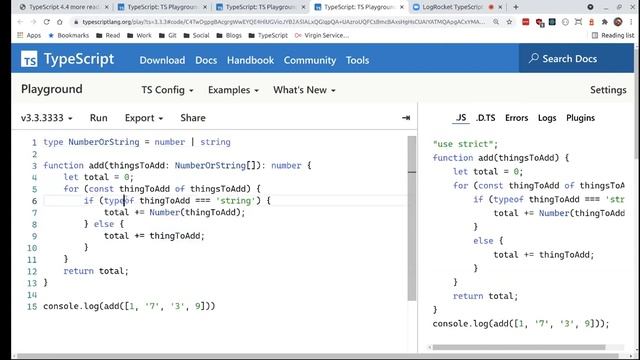Open the TypeScript bookmarks folder

(268, 36)
